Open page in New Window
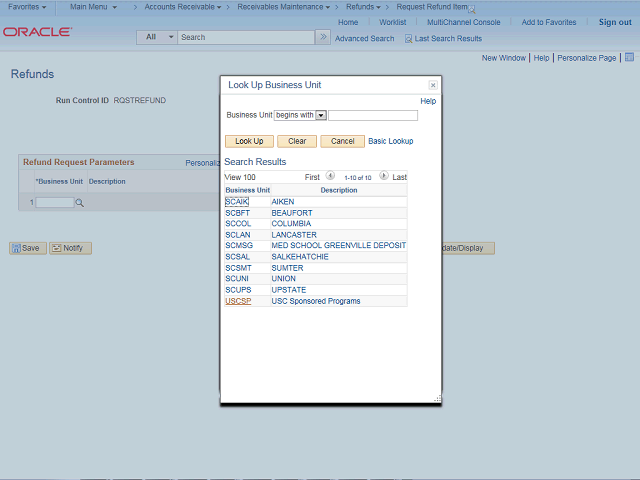Screen dimensions: 640x480 pos(504,58)
